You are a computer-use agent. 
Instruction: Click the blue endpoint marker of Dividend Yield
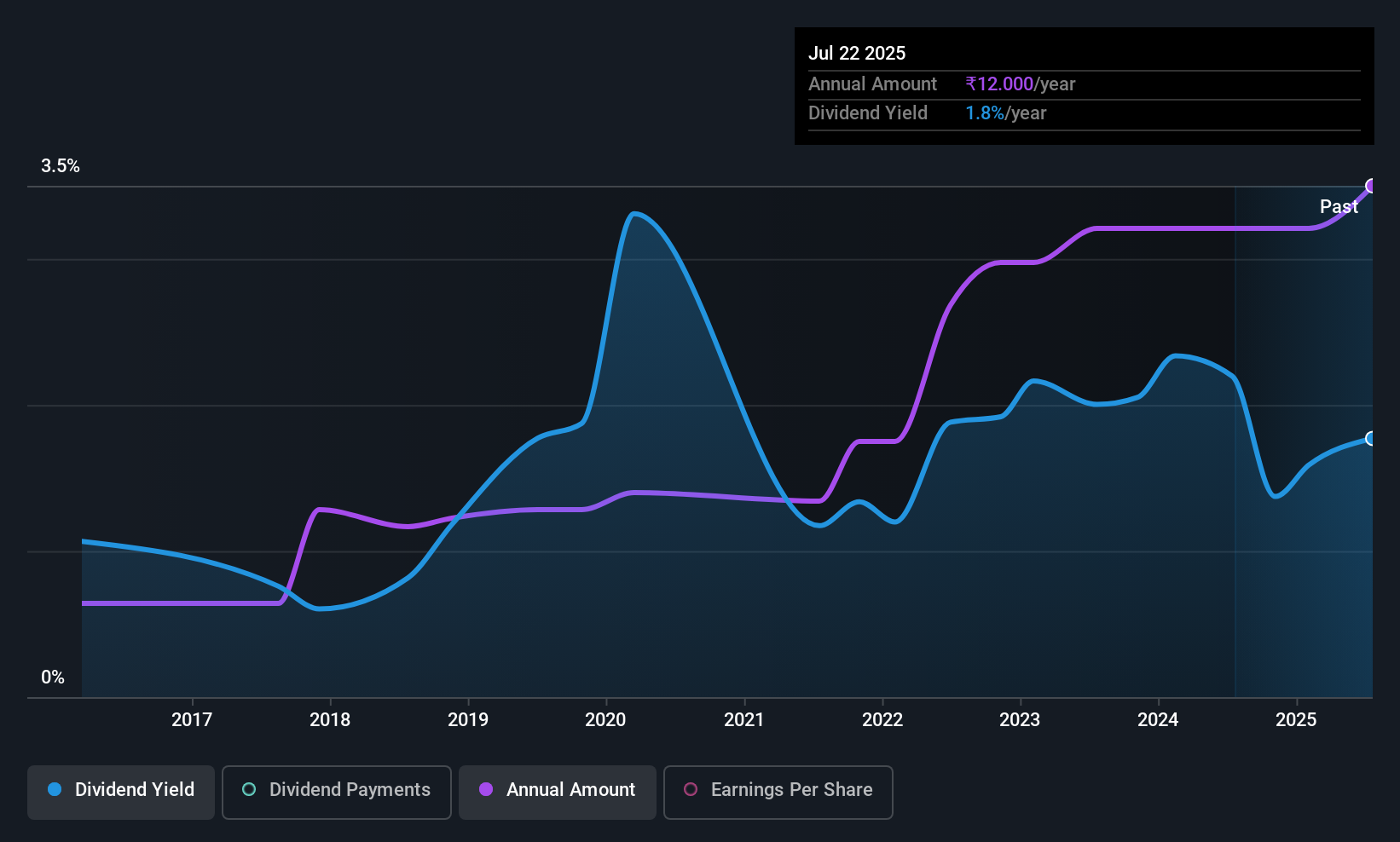(1371, 439)
